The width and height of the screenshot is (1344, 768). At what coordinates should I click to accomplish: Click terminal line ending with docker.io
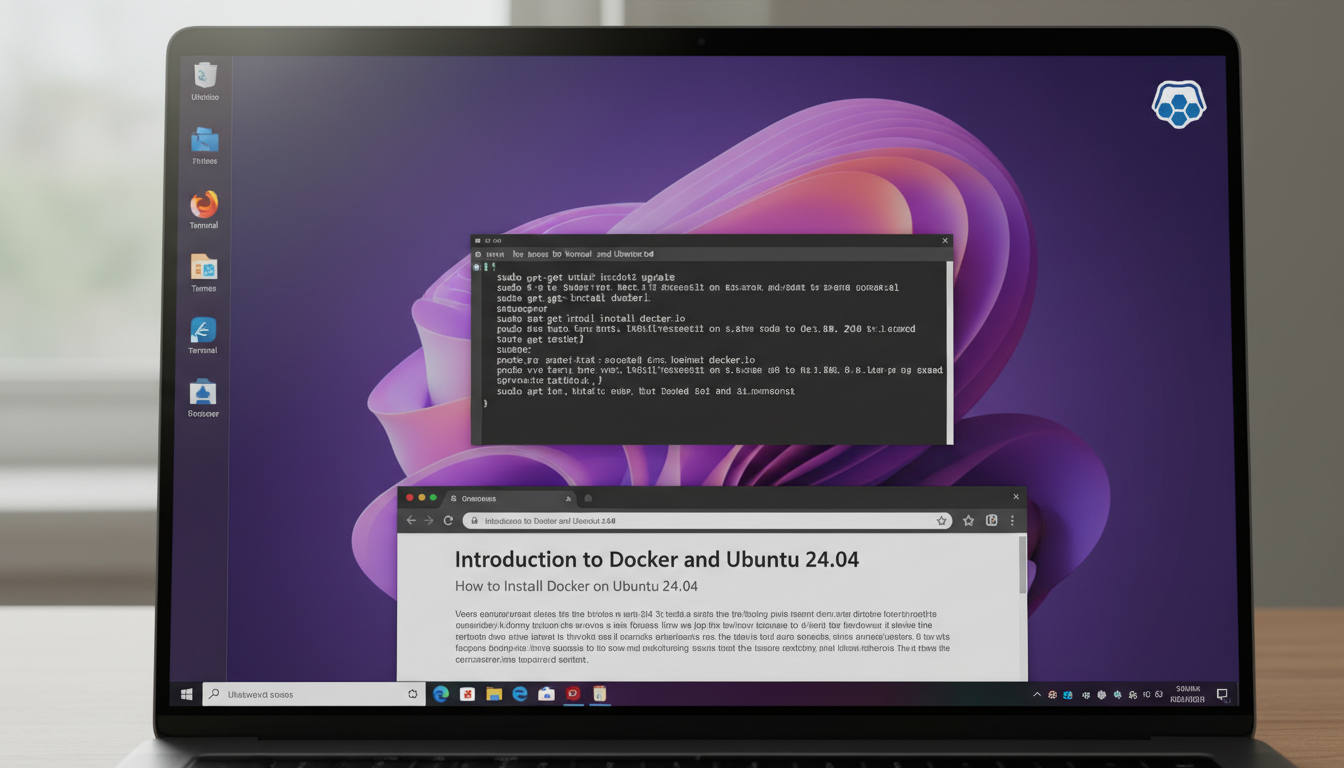(x=590, y=319)
